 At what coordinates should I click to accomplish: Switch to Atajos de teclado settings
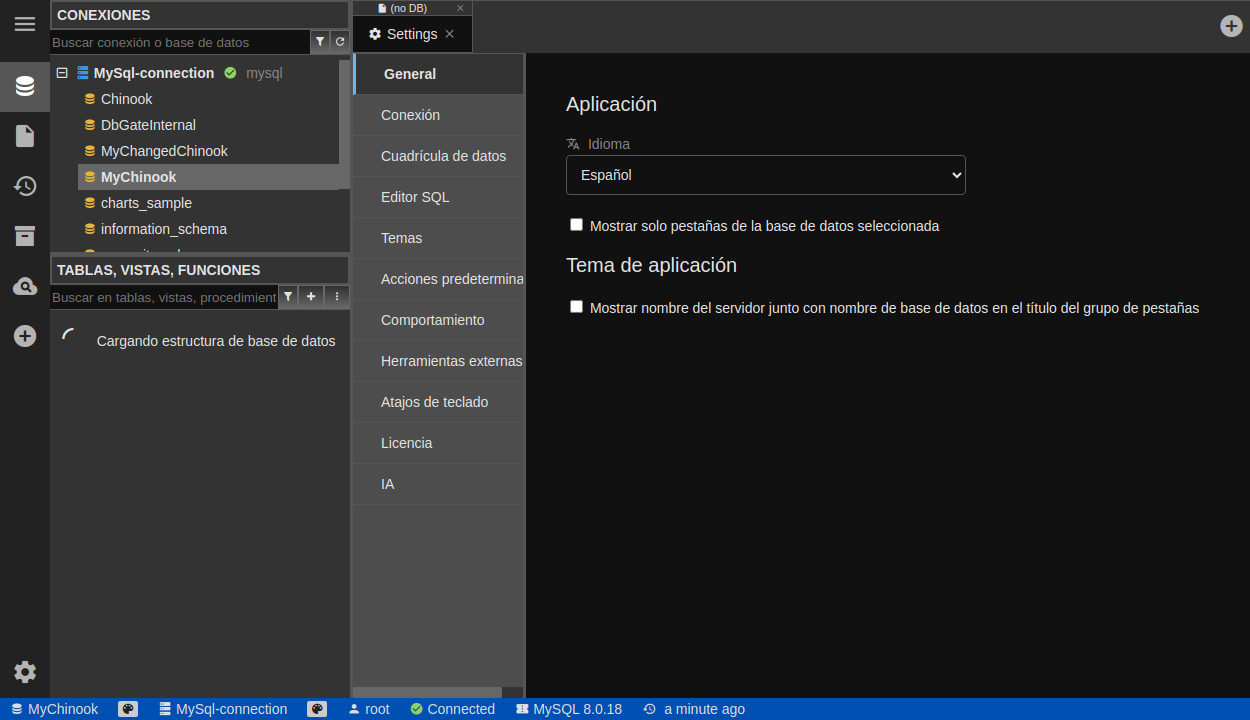[x=434, y=402]
